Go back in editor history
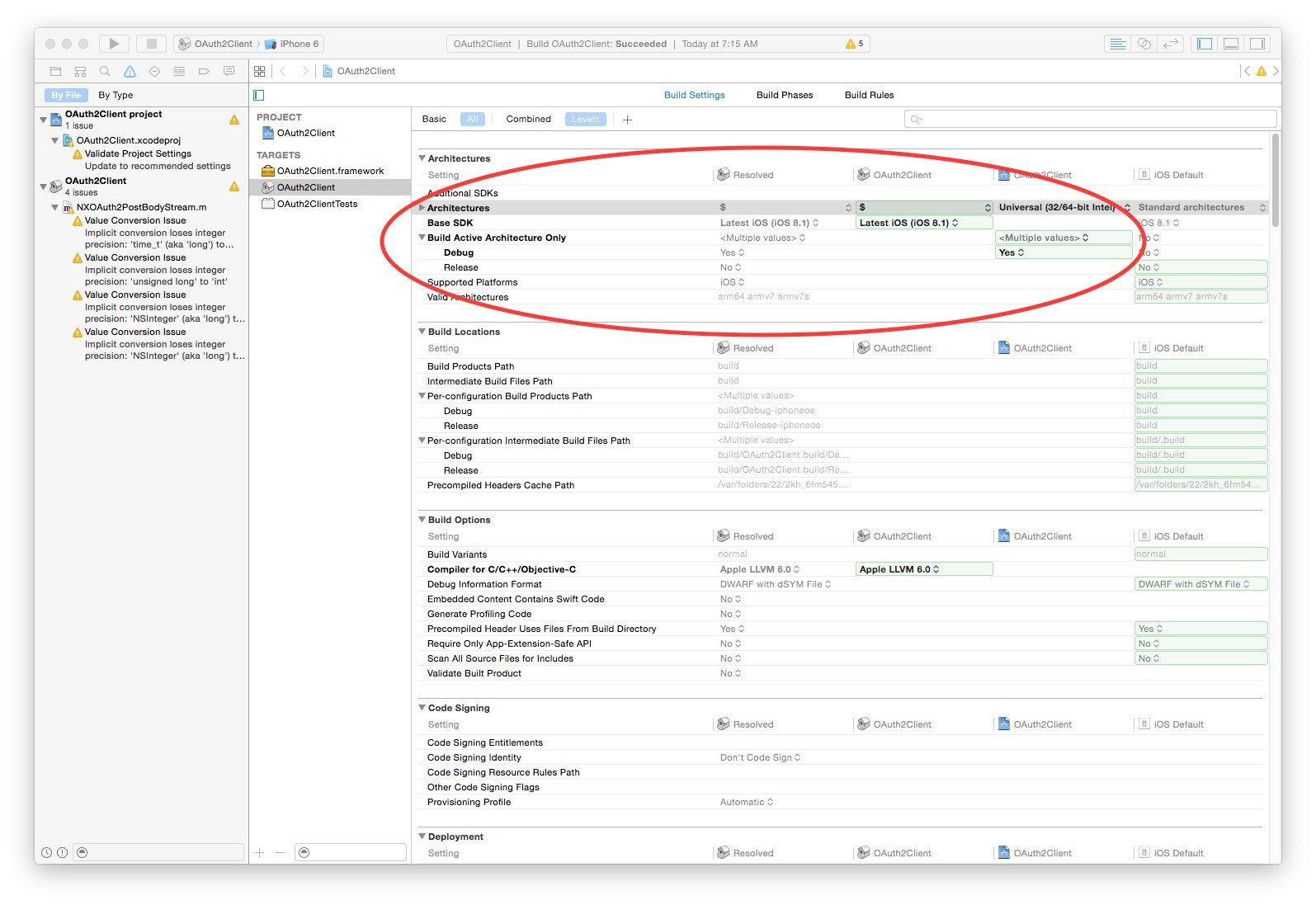This screenshot has width=1316, height=905. (283, 71)
